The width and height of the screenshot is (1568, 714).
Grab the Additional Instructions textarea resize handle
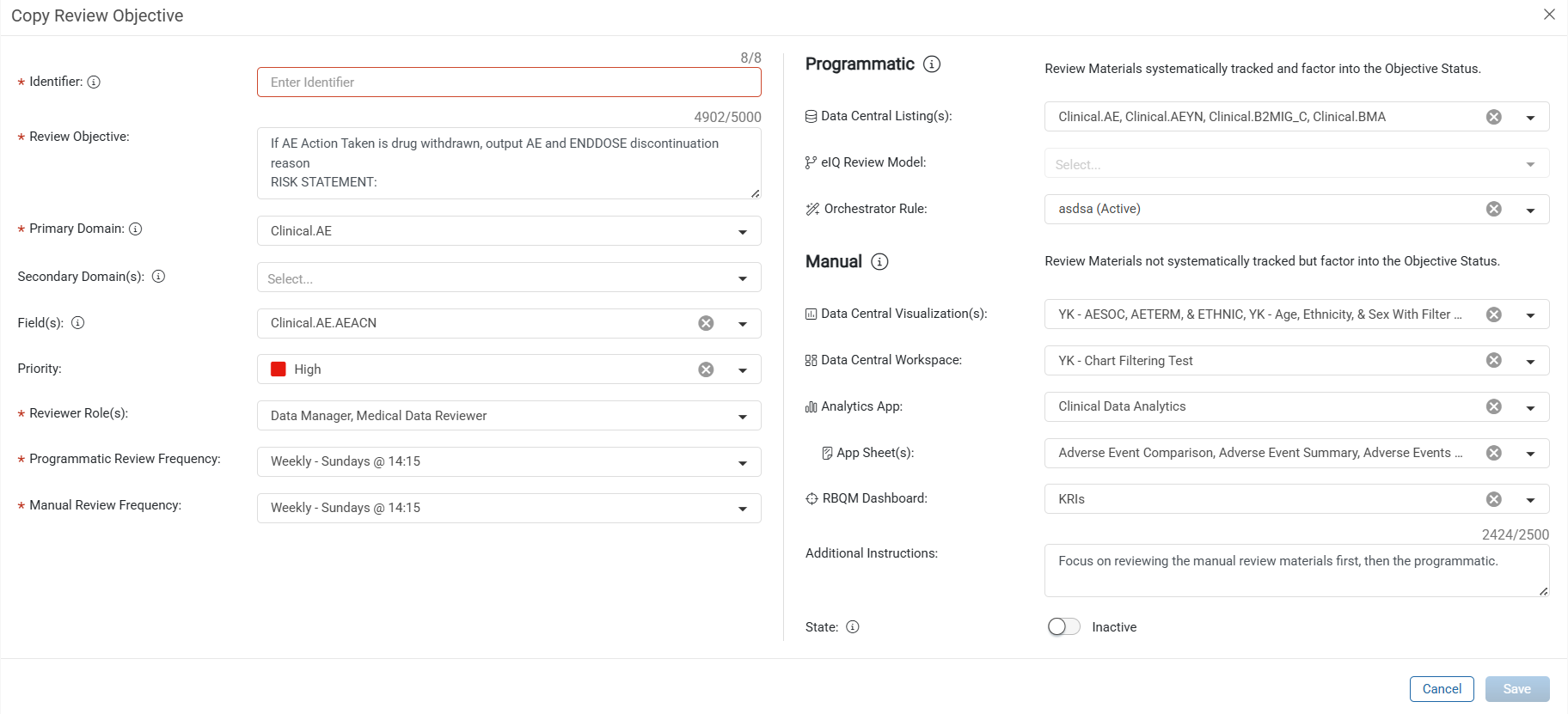point(1544,591)
